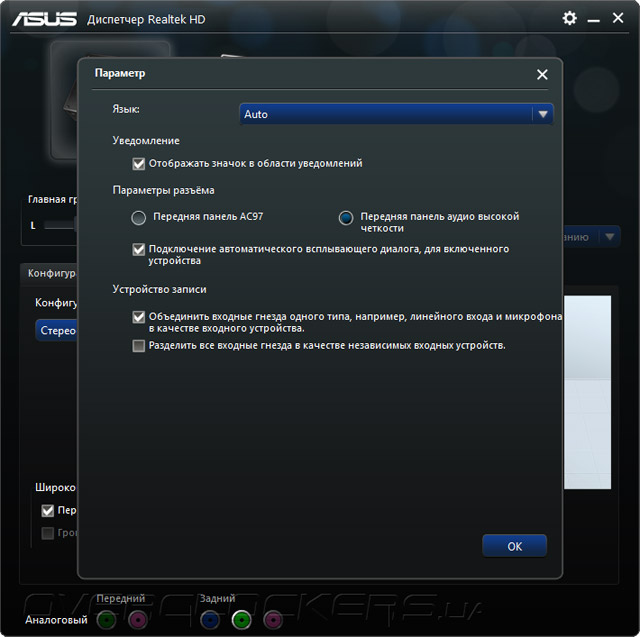The image size is (640, 637).
Task: Select Передняя панель AC97 radio button
Action: (139, 218)
